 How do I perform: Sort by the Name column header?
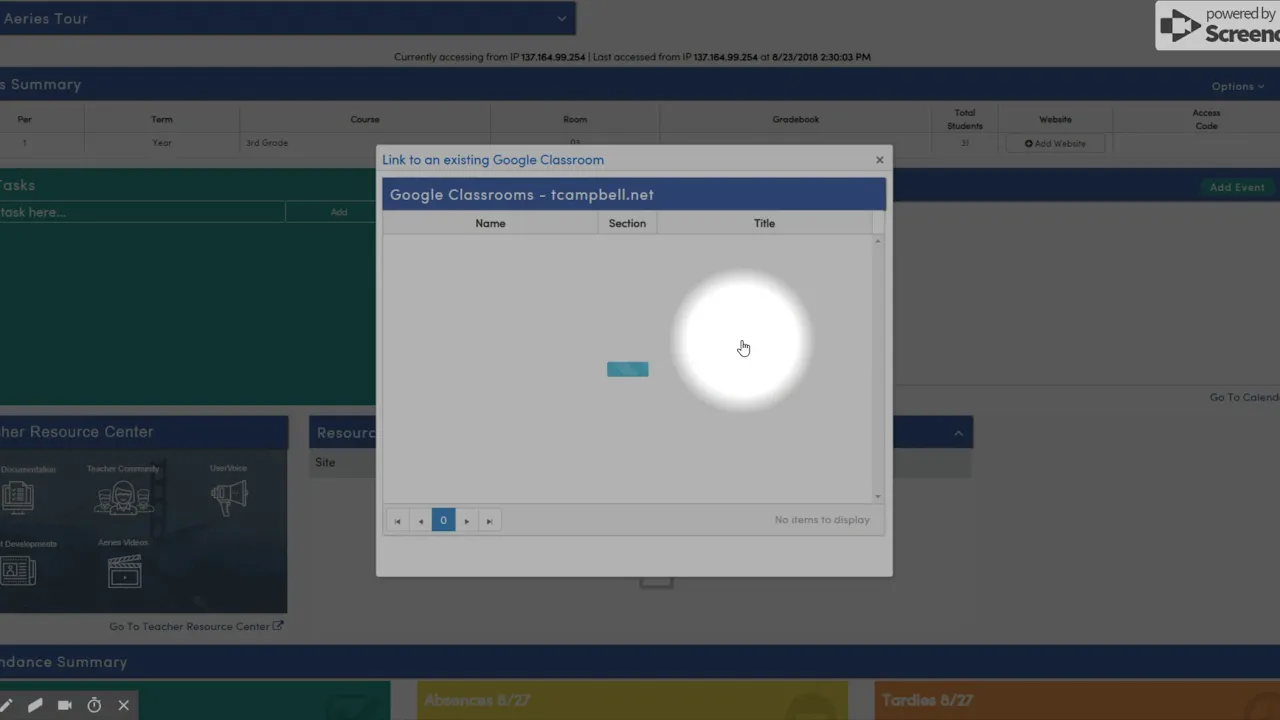[490, 223]
